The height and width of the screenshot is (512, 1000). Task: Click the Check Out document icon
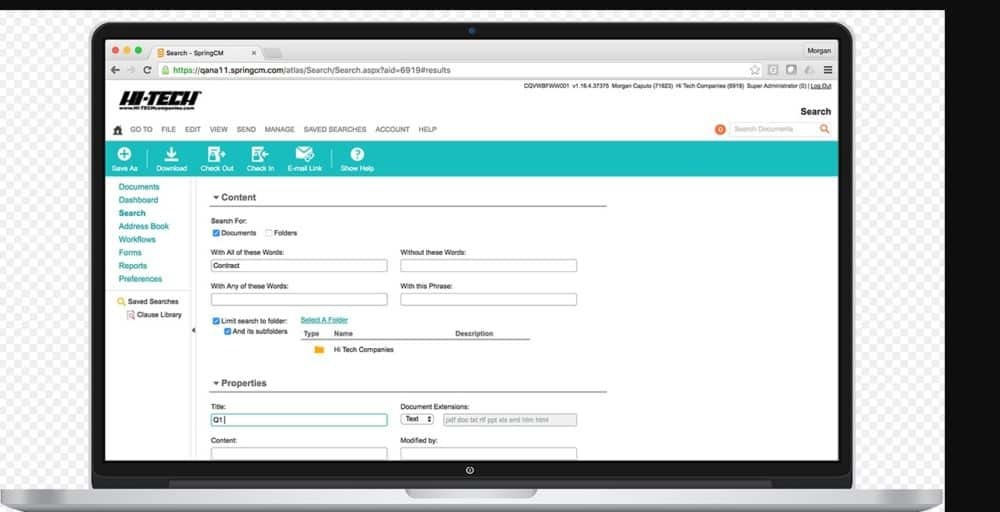click(x=216, y=154)
